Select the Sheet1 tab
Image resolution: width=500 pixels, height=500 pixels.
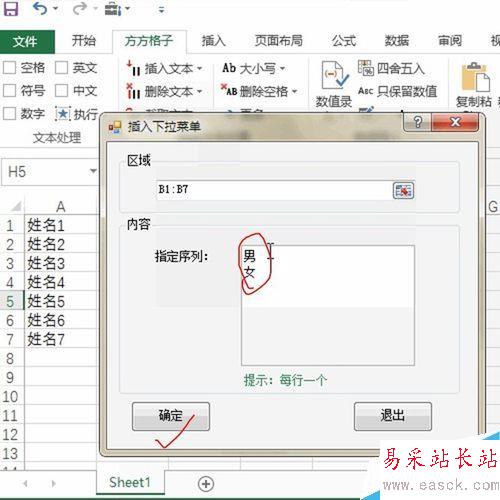[130, 482]
